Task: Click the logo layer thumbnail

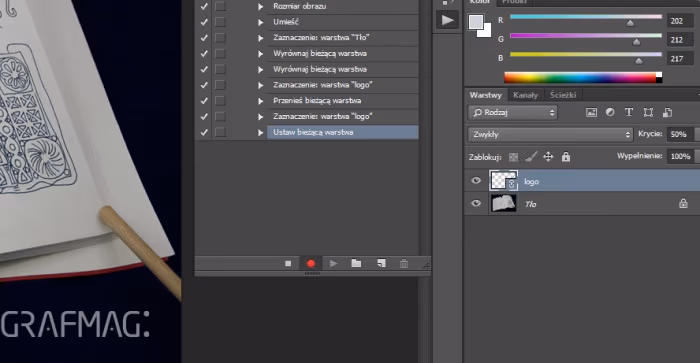Action: tap(504, 180)
